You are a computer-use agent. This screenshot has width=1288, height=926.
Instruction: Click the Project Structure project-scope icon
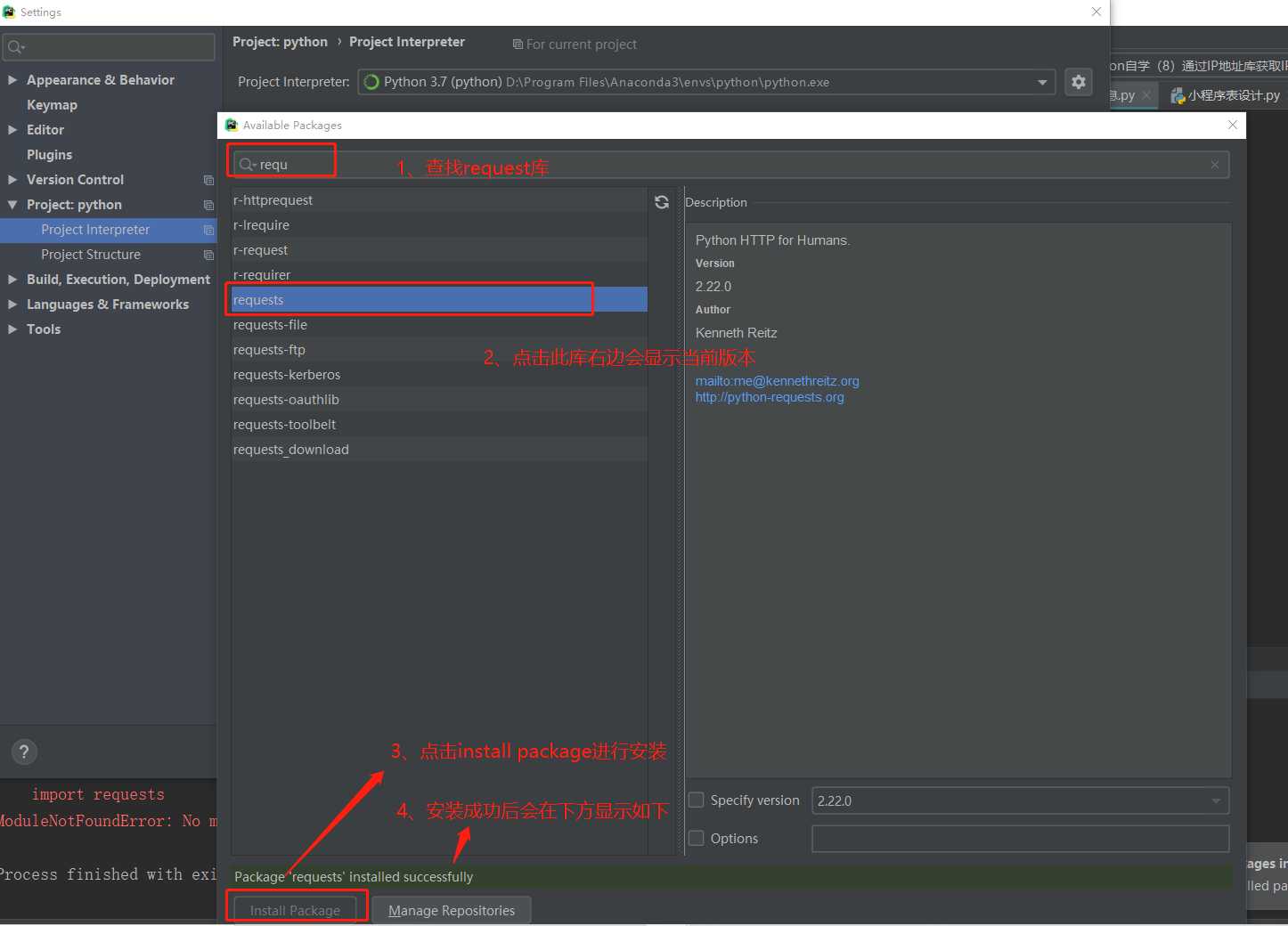(208, 255)
